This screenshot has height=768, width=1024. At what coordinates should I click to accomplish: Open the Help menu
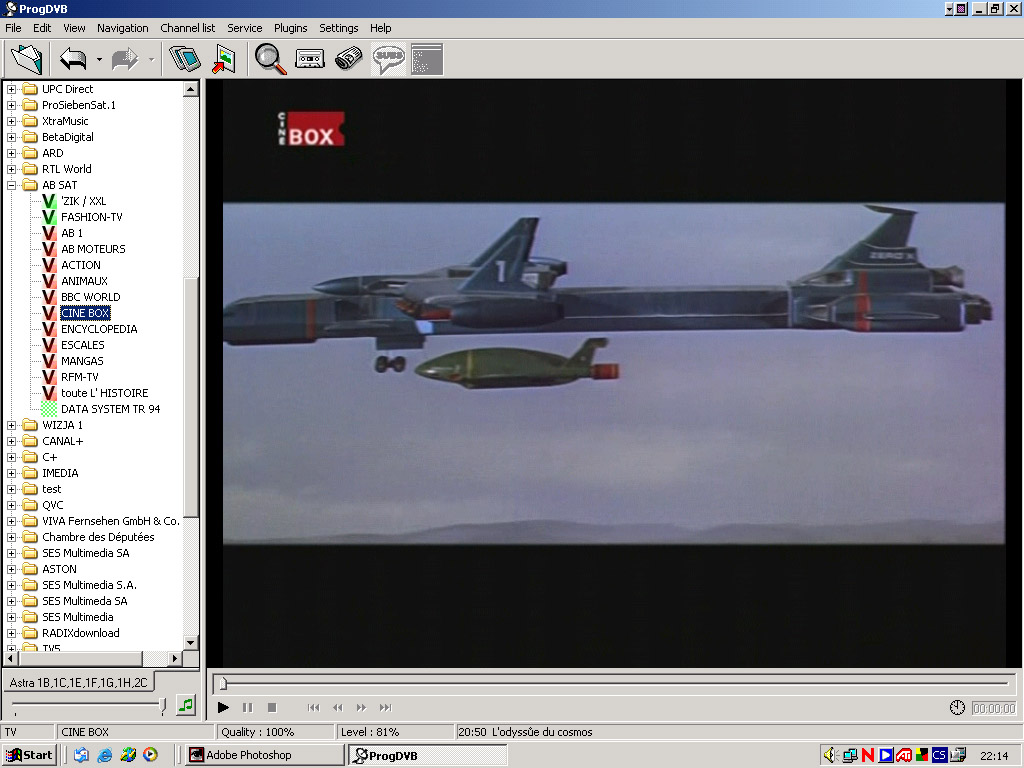point(380,28)
